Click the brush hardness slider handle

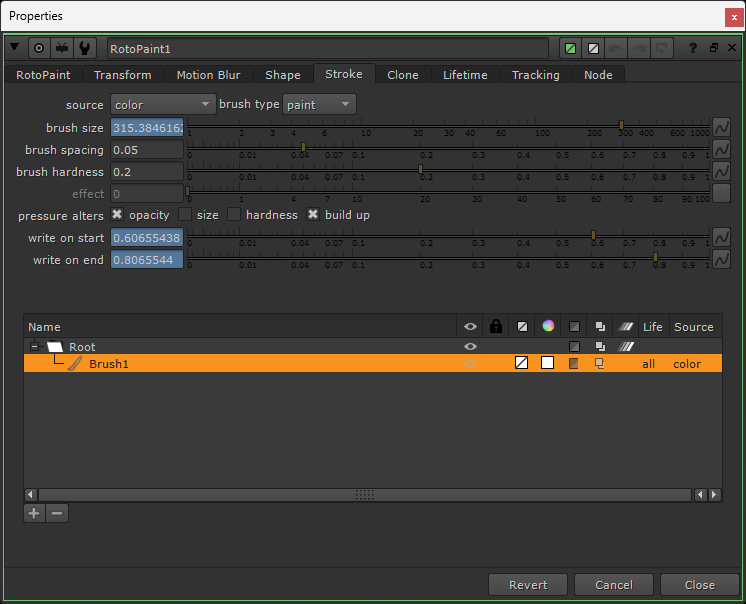420,169
